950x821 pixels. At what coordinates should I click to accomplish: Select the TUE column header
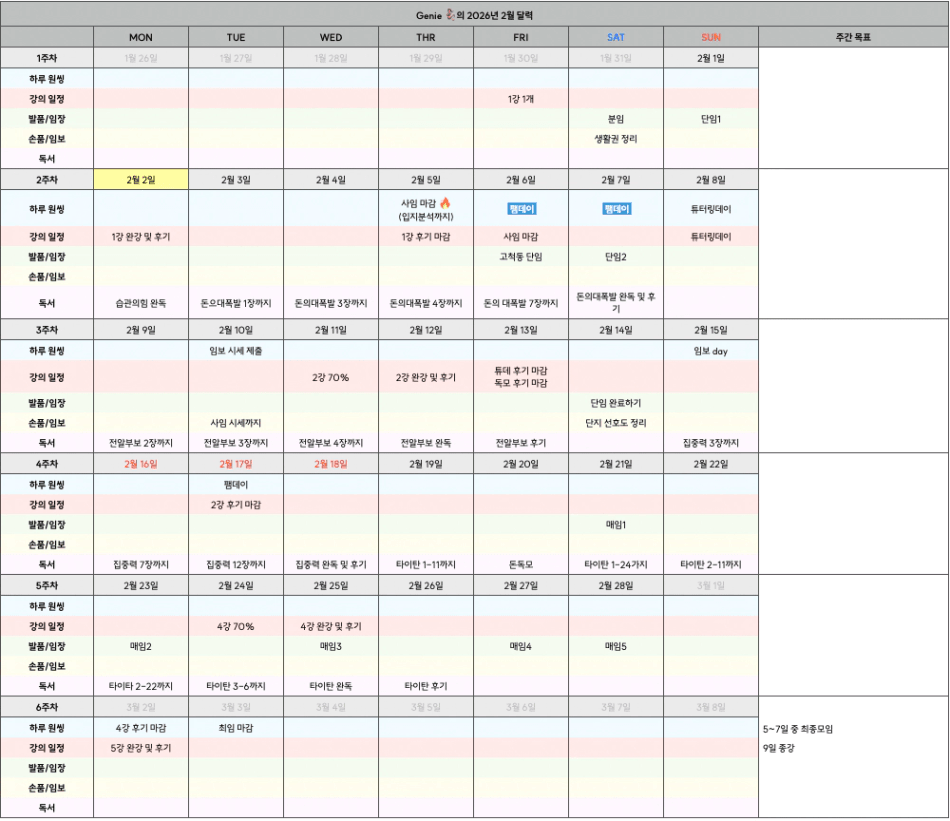click(236, 37)
